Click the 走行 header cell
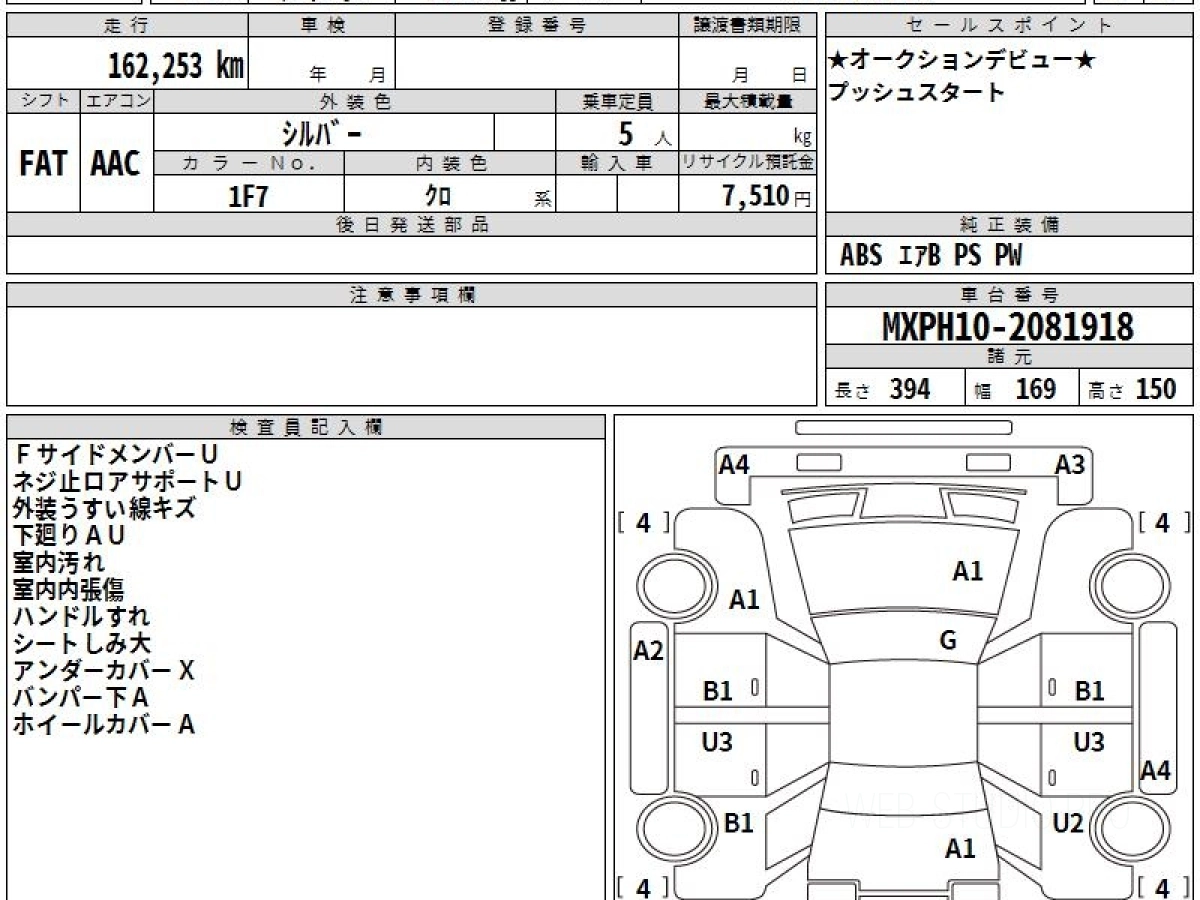This screenshot has height=900, width=1200. pyautogui.click(x=127, y=26)
